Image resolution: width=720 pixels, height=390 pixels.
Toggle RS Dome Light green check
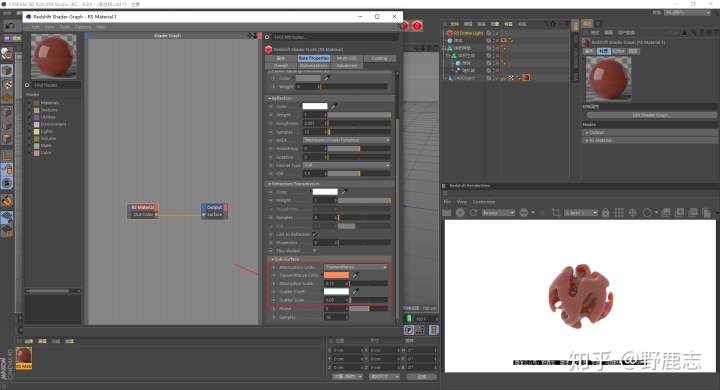496,33
